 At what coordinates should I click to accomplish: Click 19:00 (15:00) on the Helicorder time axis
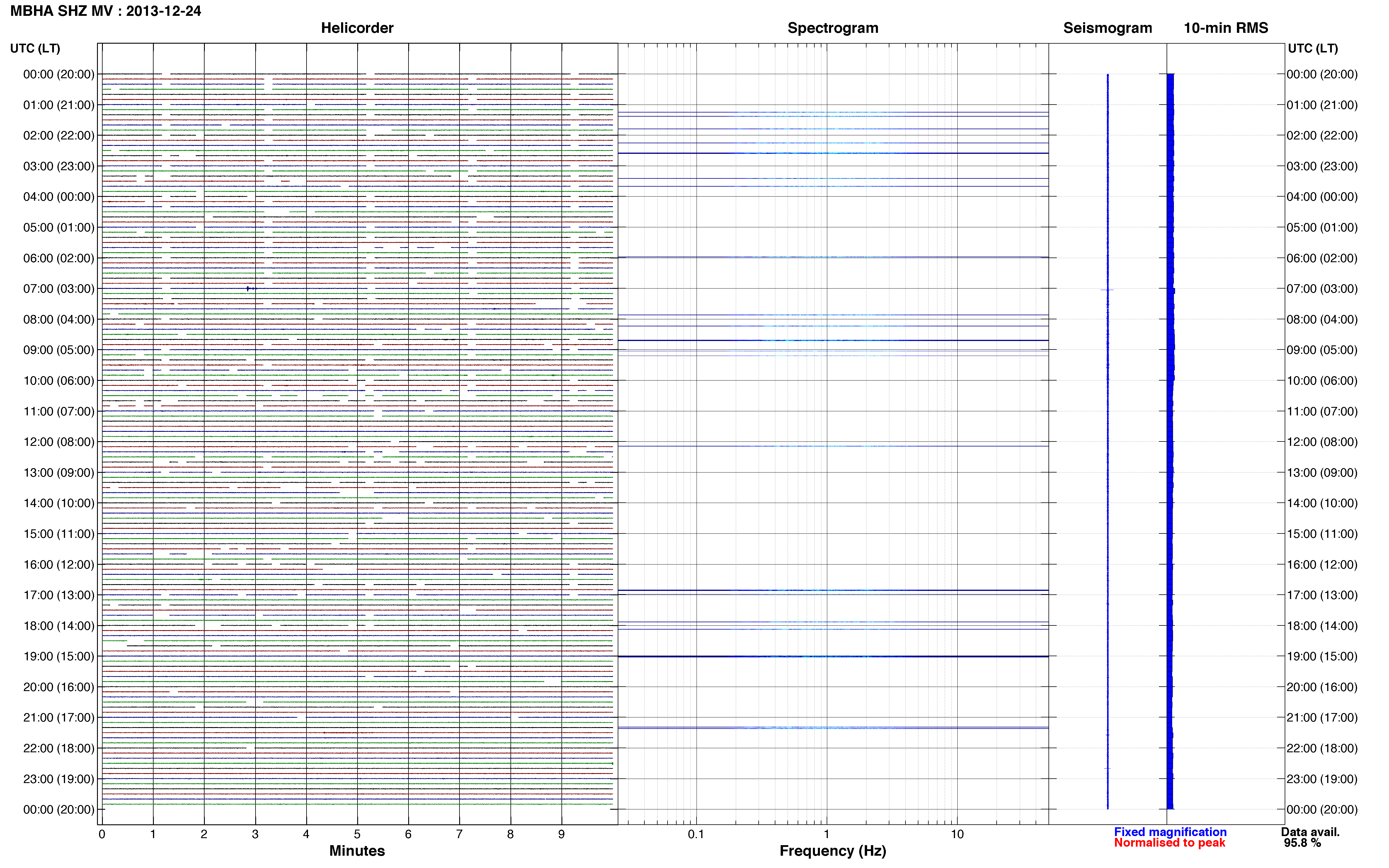coord(59,656)
